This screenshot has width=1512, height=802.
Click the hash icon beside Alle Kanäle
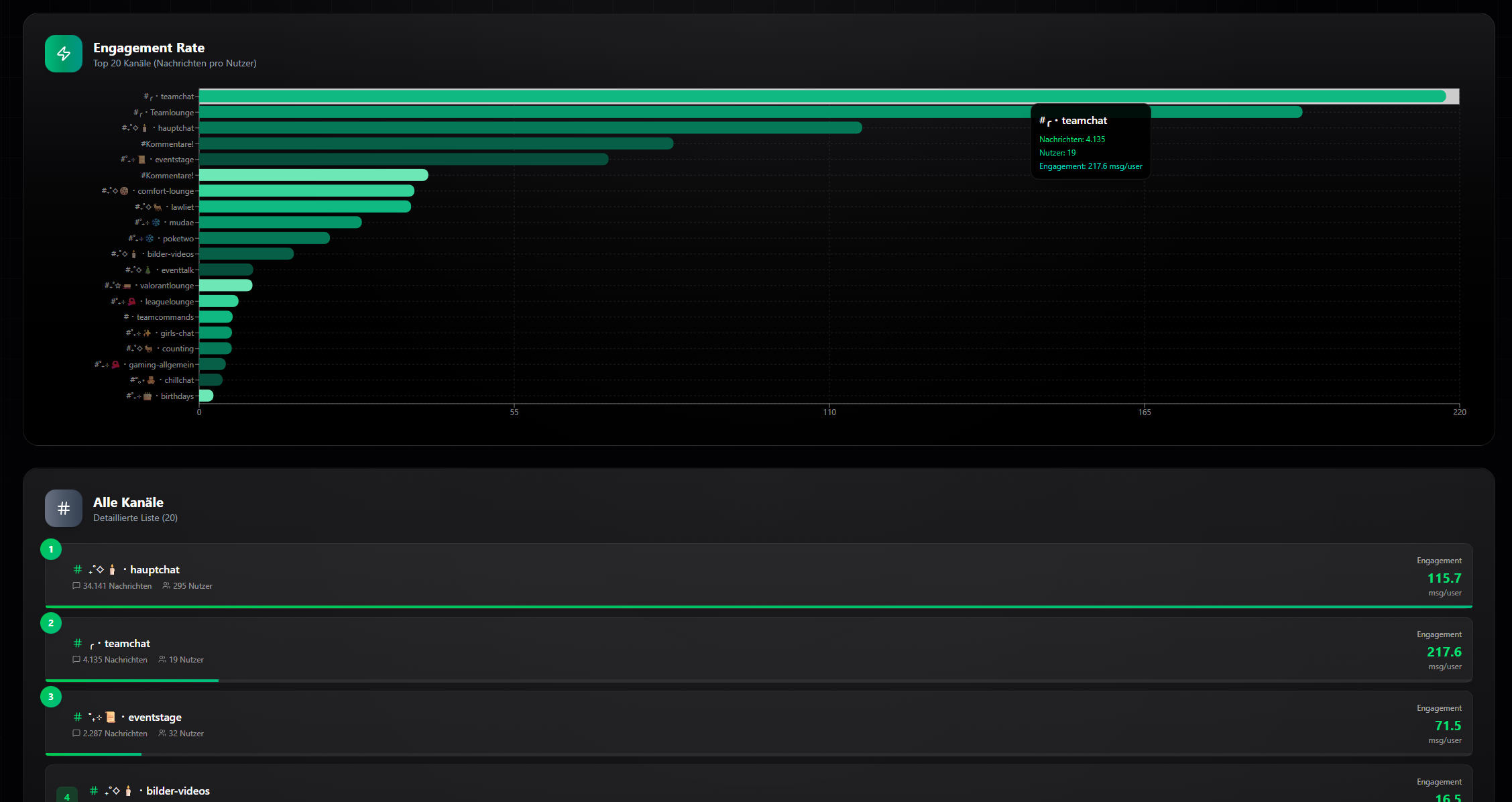[x=64, y=508]
